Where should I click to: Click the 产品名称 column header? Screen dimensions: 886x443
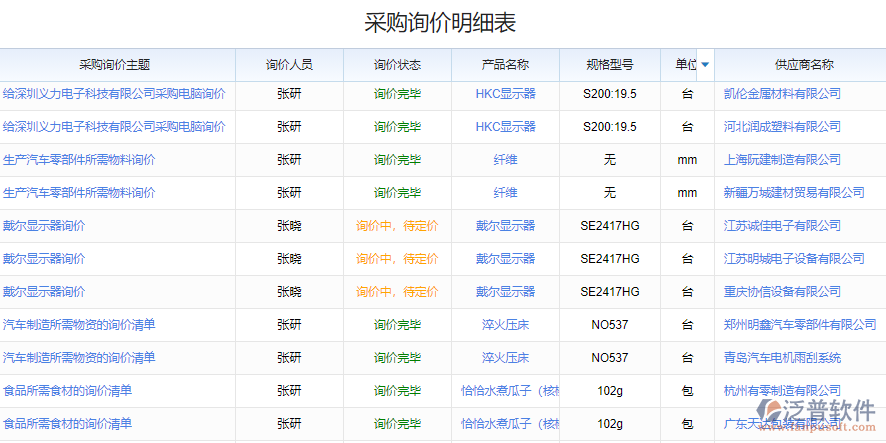[x=505, y=65]
